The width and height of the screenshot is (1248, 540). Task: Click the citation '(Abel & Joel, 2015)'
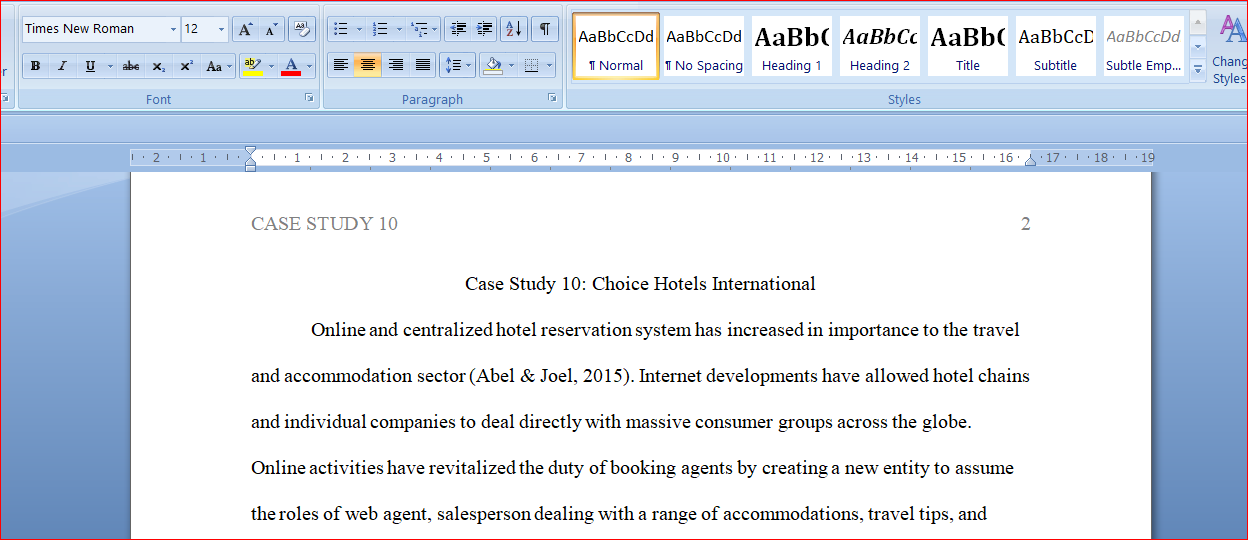click(x=550, y=377)
